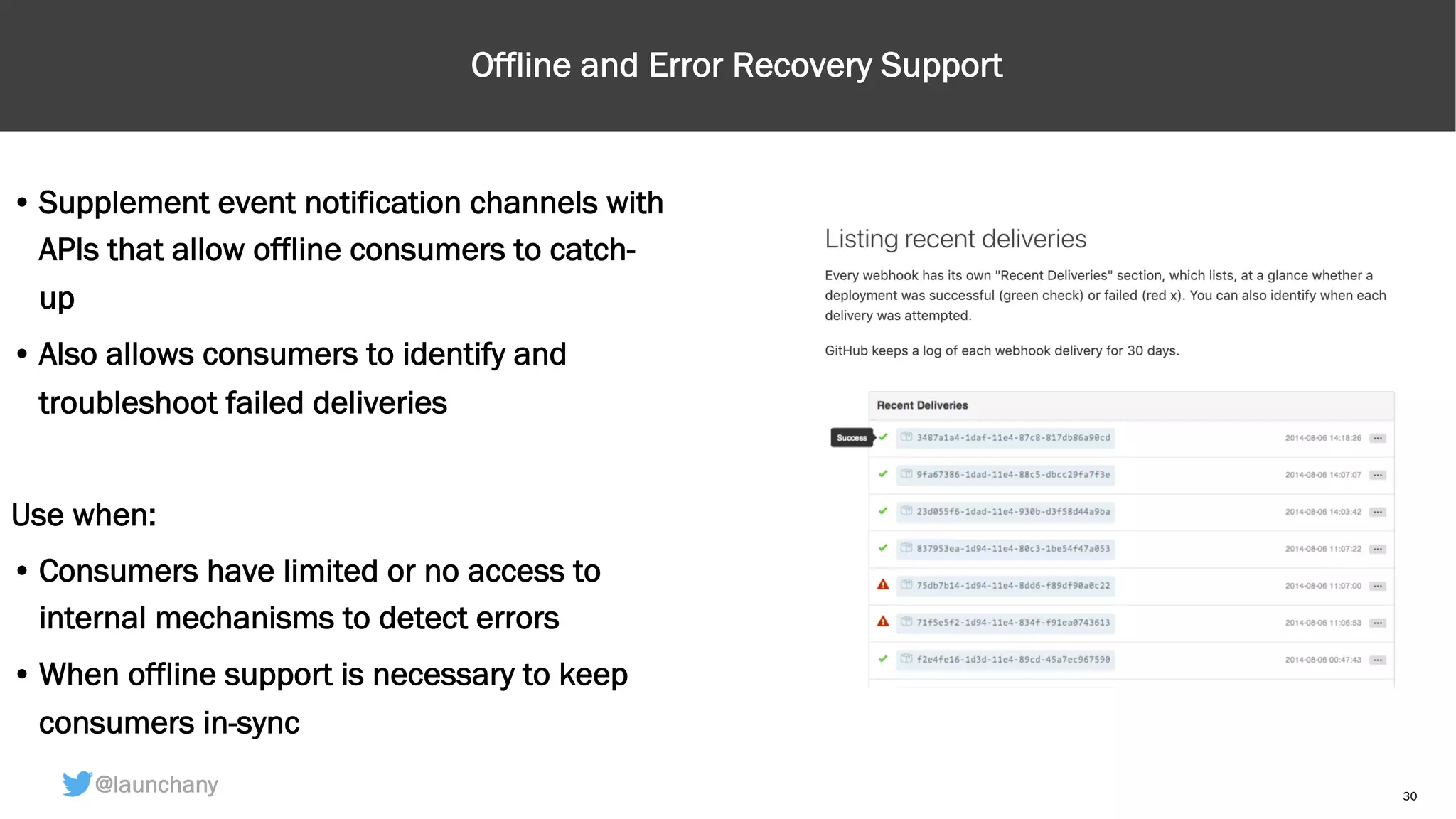This screenshot has height=819, width=1456.
Task: Click the package icon in row 3487a1a4
Action: tap(906, 437)
